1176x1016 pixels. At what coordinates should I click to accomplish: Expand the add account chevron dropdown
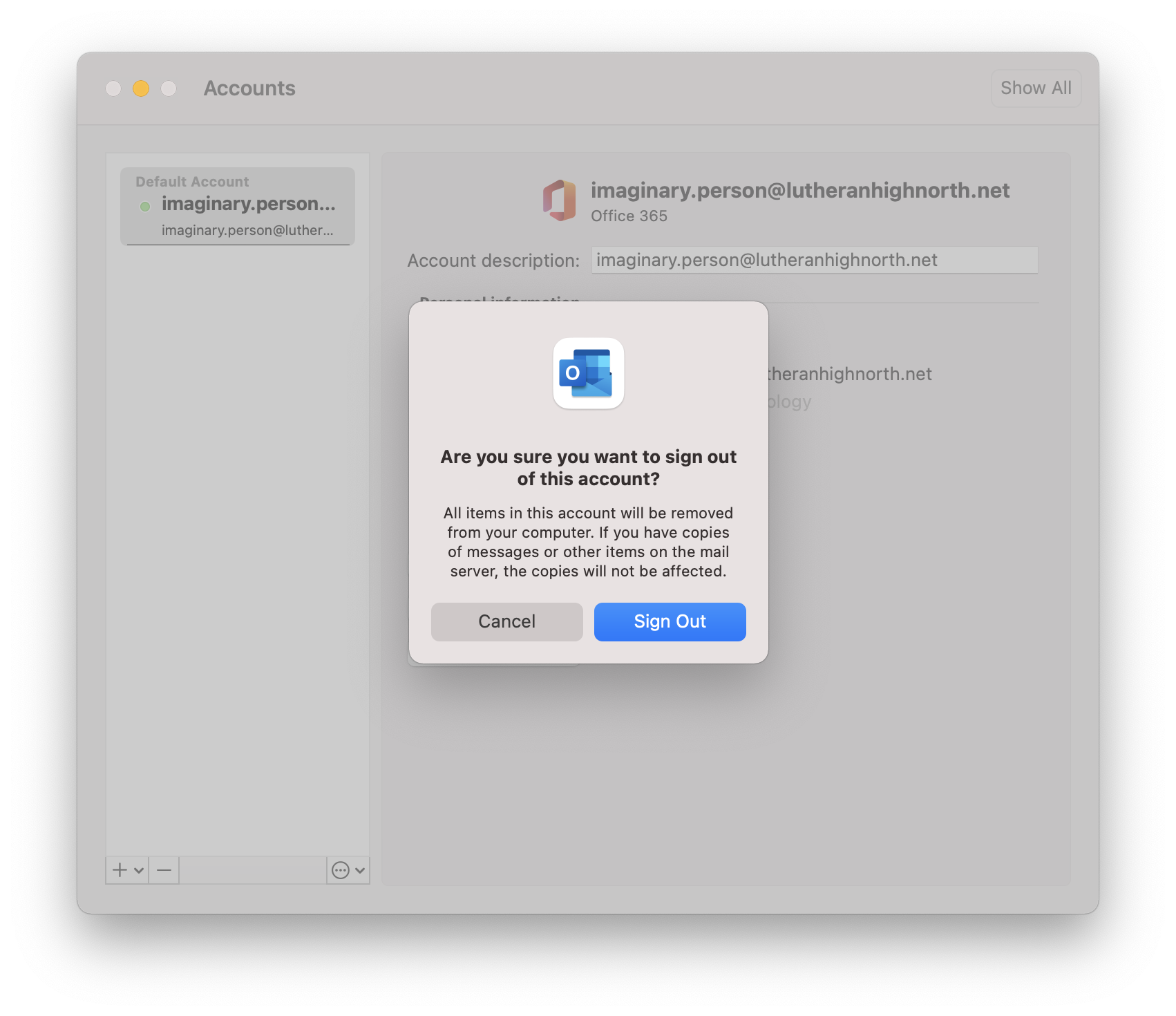point(139,870)
